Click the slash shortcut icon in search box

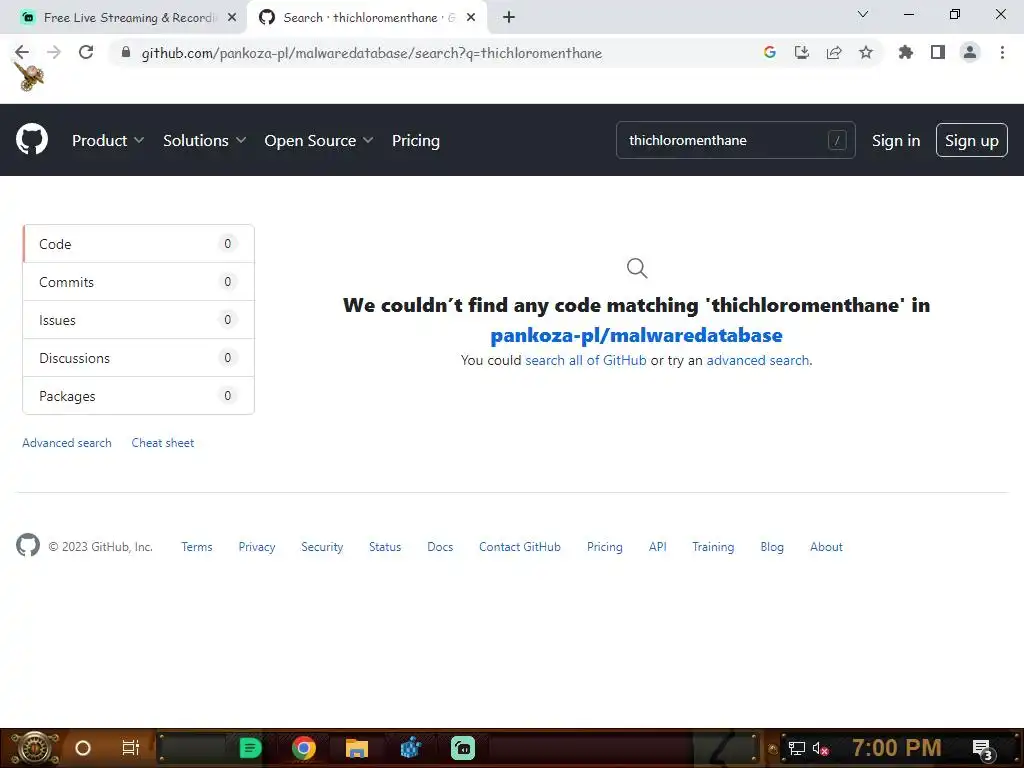tap(837, 140)
